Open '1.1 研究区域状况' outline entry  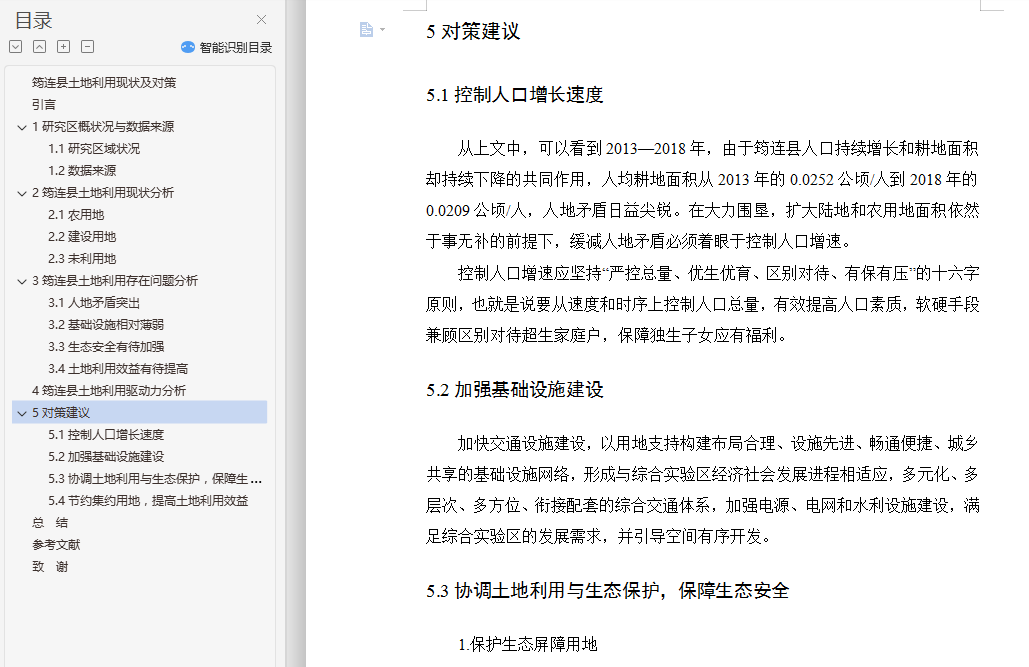click(x=94, y=148)
